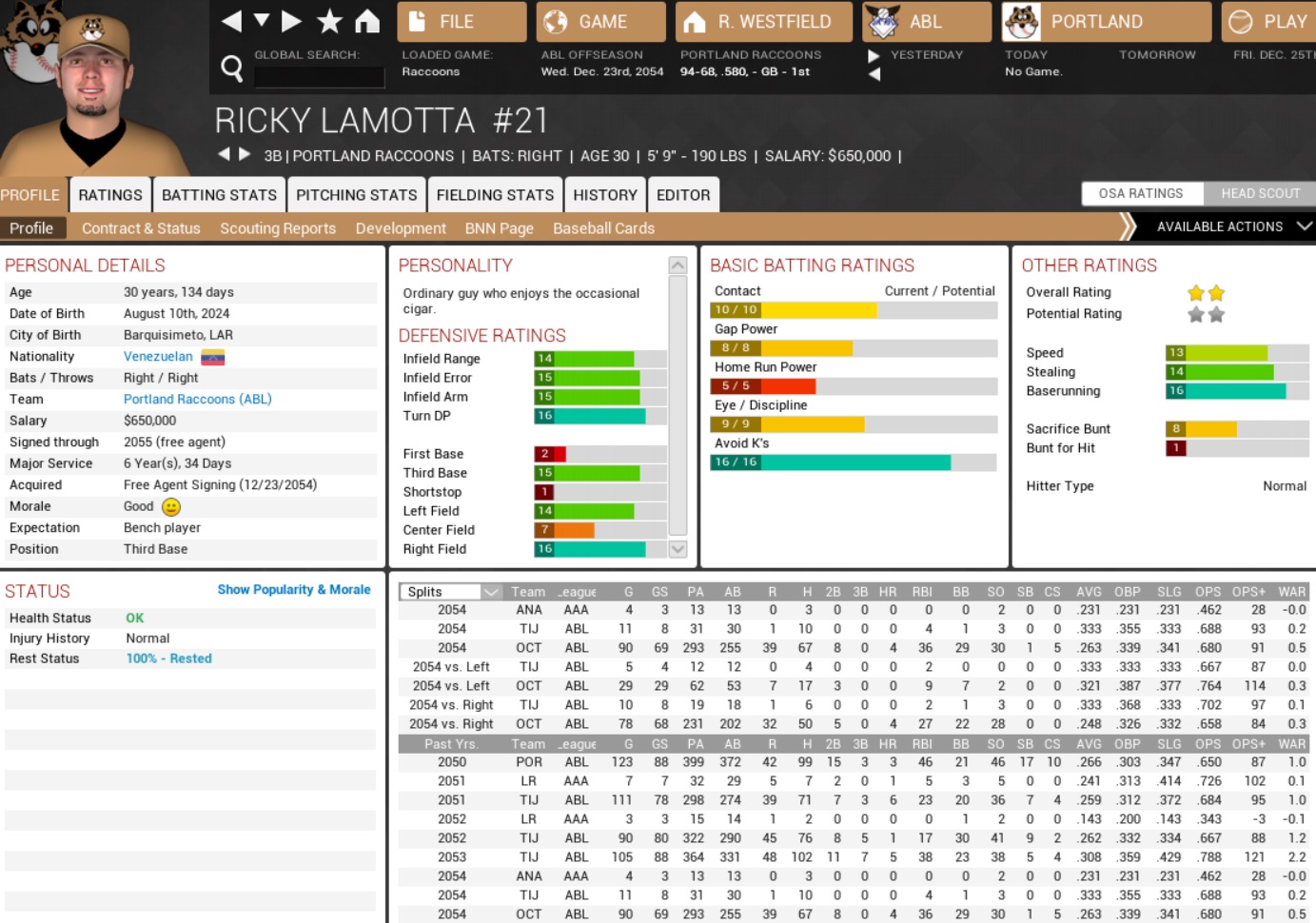Go forward with the right arrow icon
The width and height of the screenshot is (1316, 923).
[x=291, y=21]
